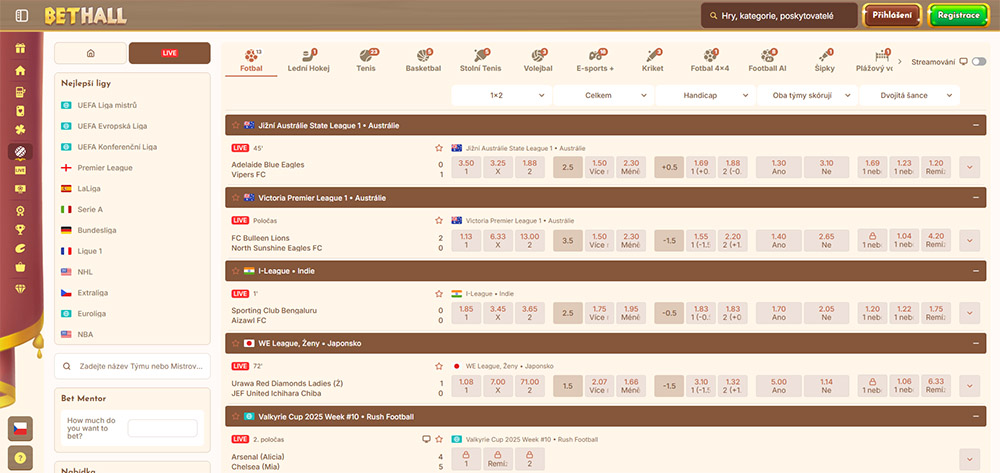Expand more markets for Urawa Red Diamonds match
Image resolution: width=1000 pixels, height=473 pixels.
click(969, 386)
